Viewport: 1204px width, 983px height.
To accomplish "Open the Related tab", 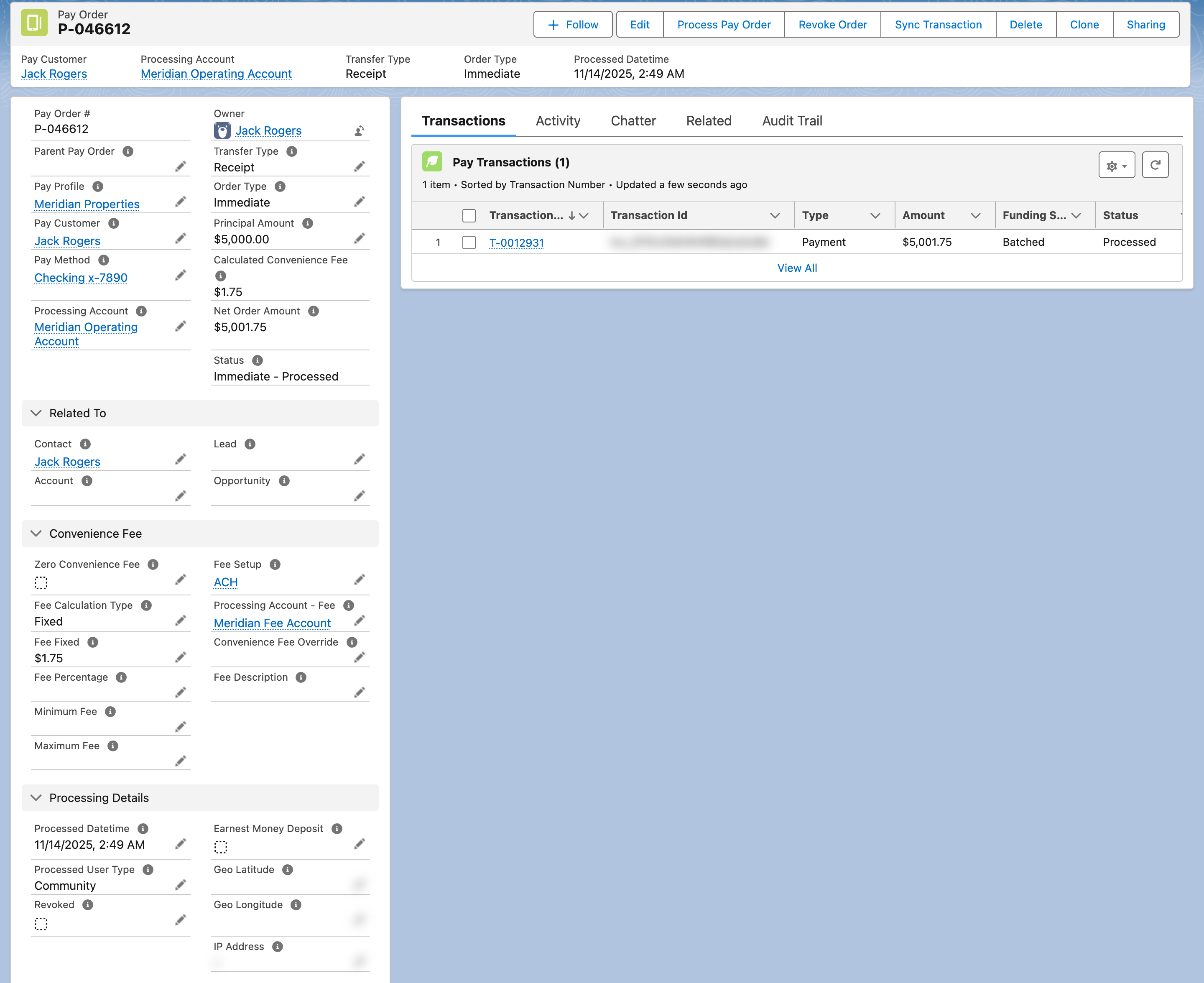I will [709, 120].
